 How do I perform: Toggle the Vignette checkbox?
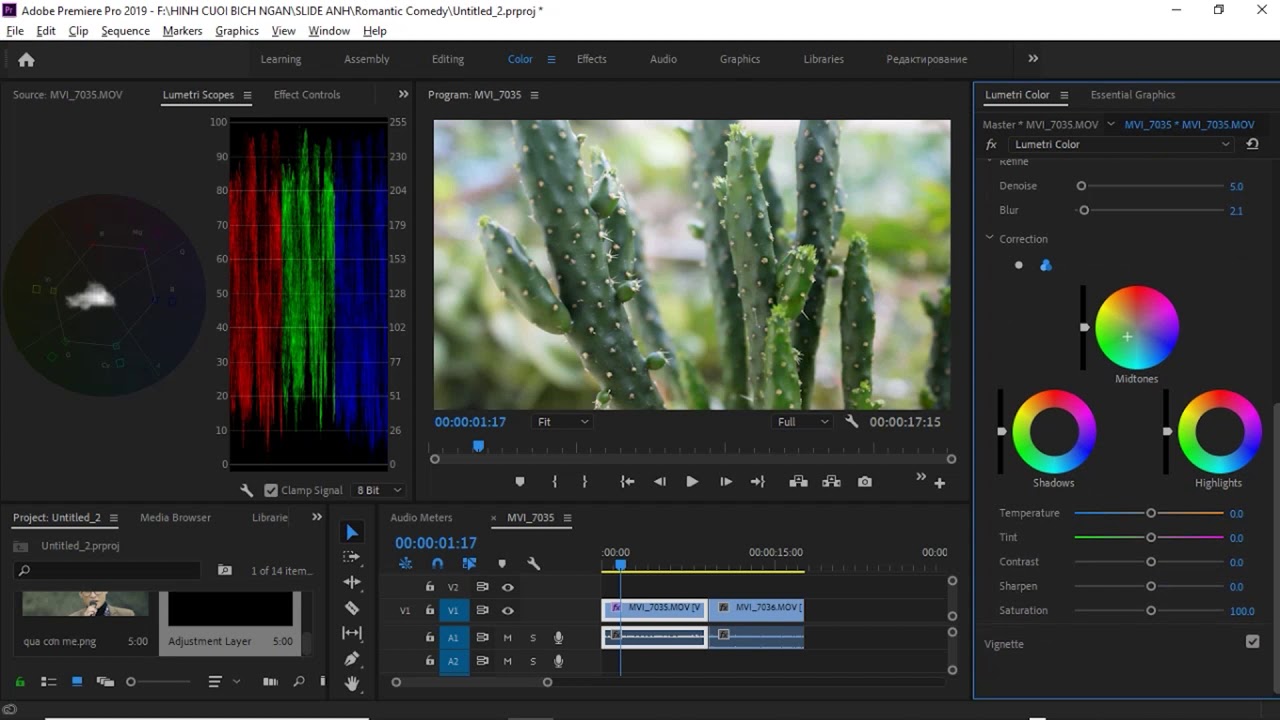[x=1252, y=642]
